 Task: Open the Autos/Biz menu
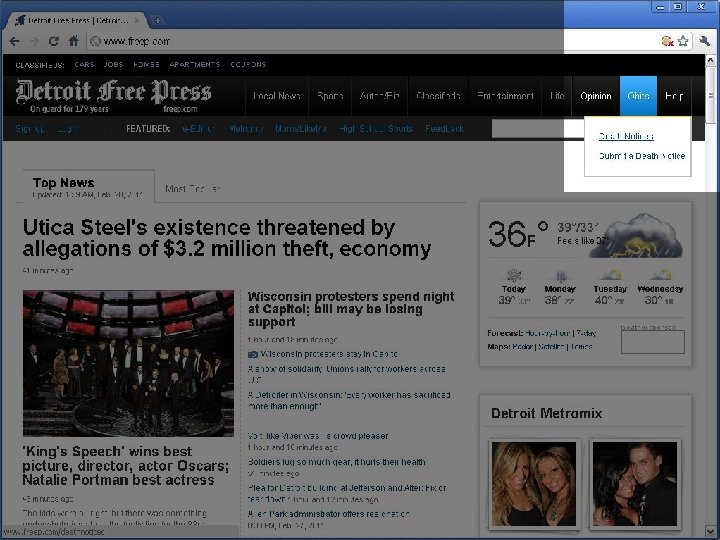pyautogui.click(x=379, y=96)
